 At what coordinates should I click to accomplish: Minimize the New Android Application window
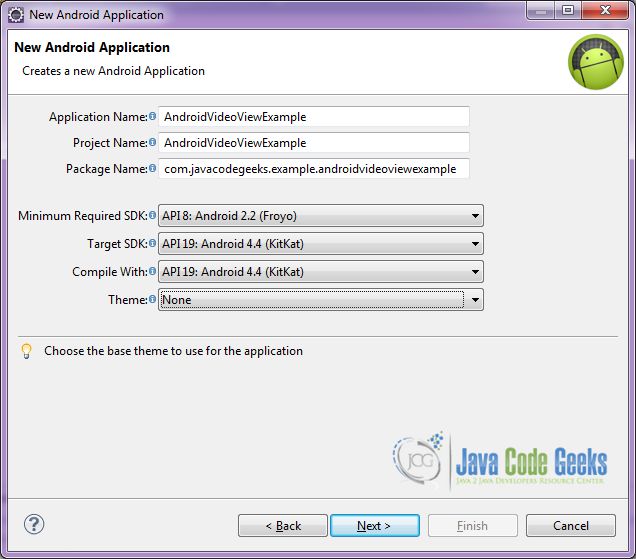point(541,10)
